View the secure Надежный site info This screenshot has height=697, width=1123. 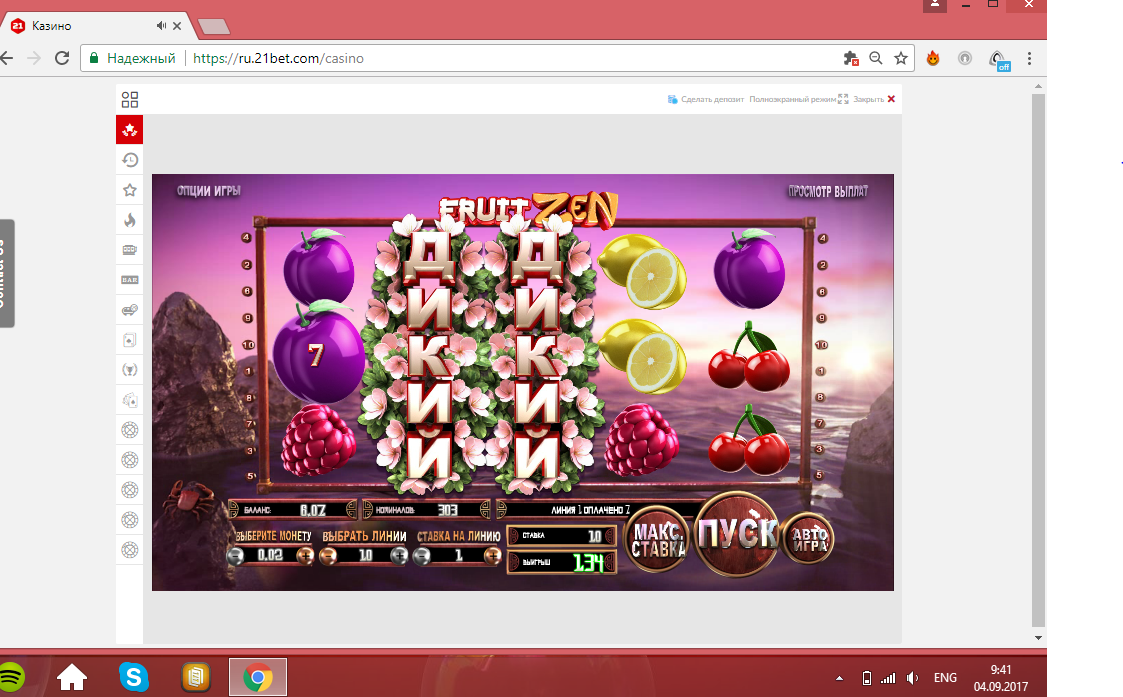[132, 59]
